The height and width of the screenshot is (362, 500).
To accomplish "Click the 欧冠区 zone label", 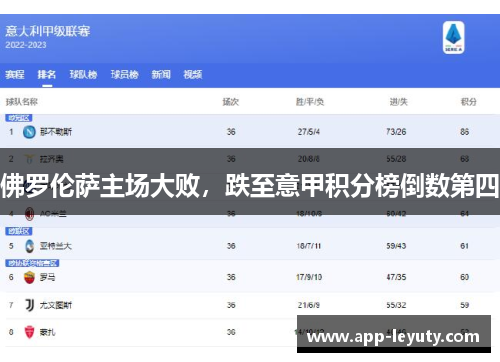I will (19, 118).
